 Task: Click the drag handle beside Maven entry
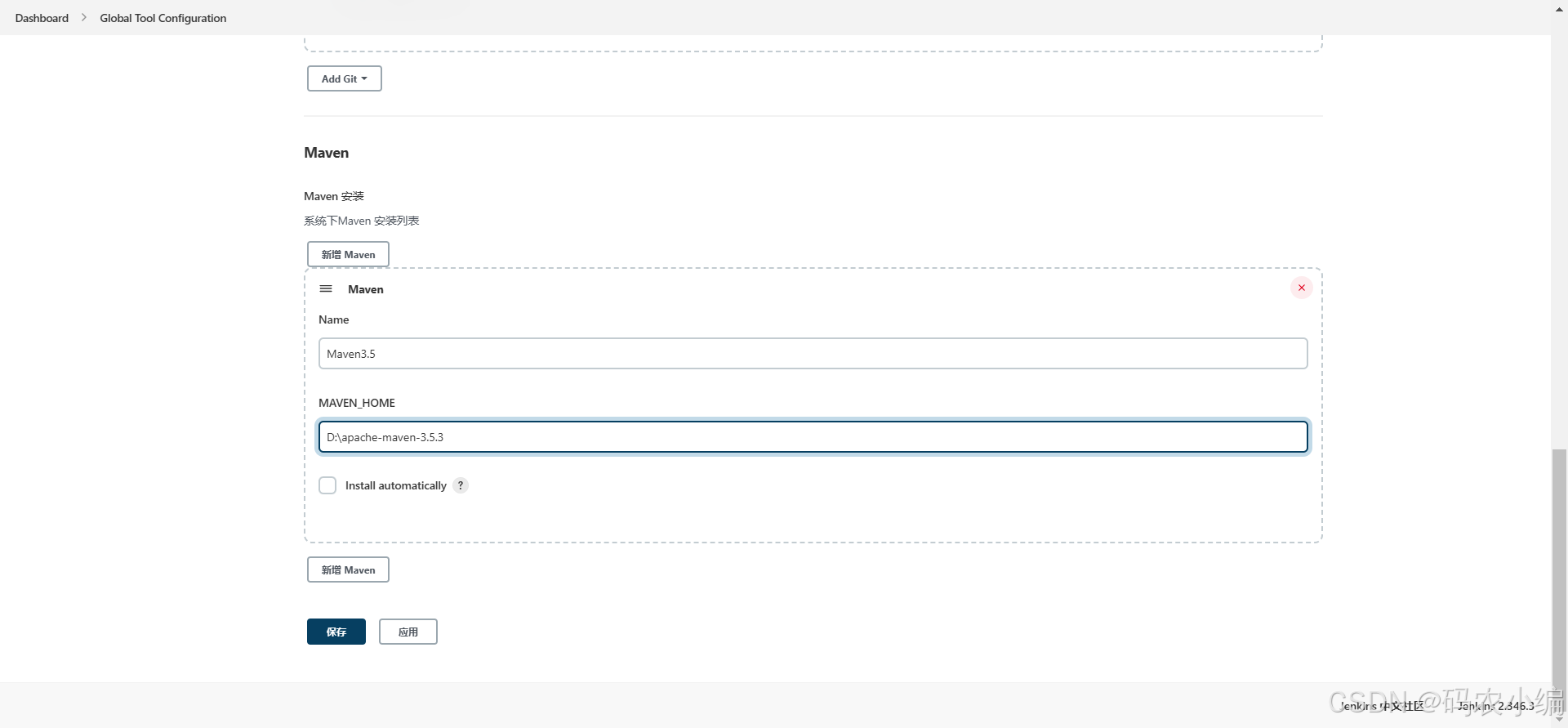click(x=326, y=288)
